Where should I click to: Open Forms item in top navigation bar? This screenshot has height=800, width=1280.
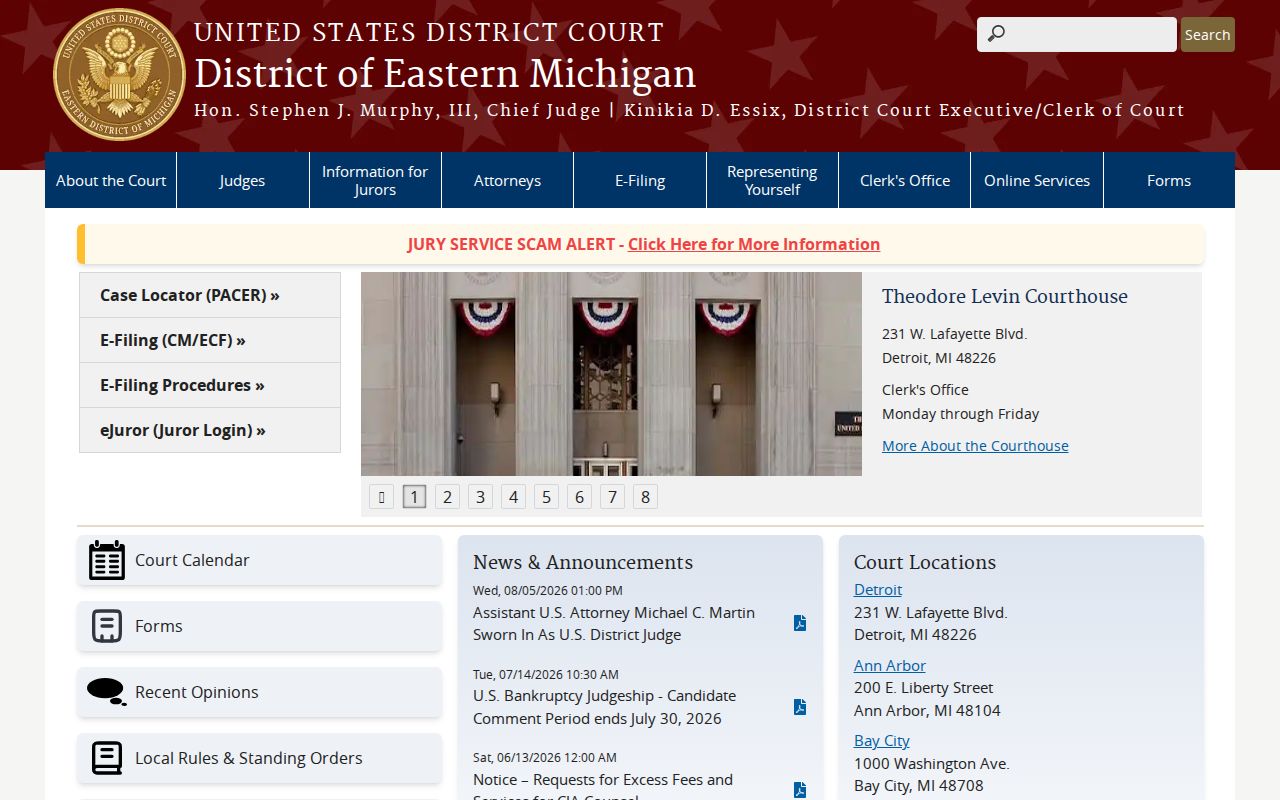[1169, 180]
